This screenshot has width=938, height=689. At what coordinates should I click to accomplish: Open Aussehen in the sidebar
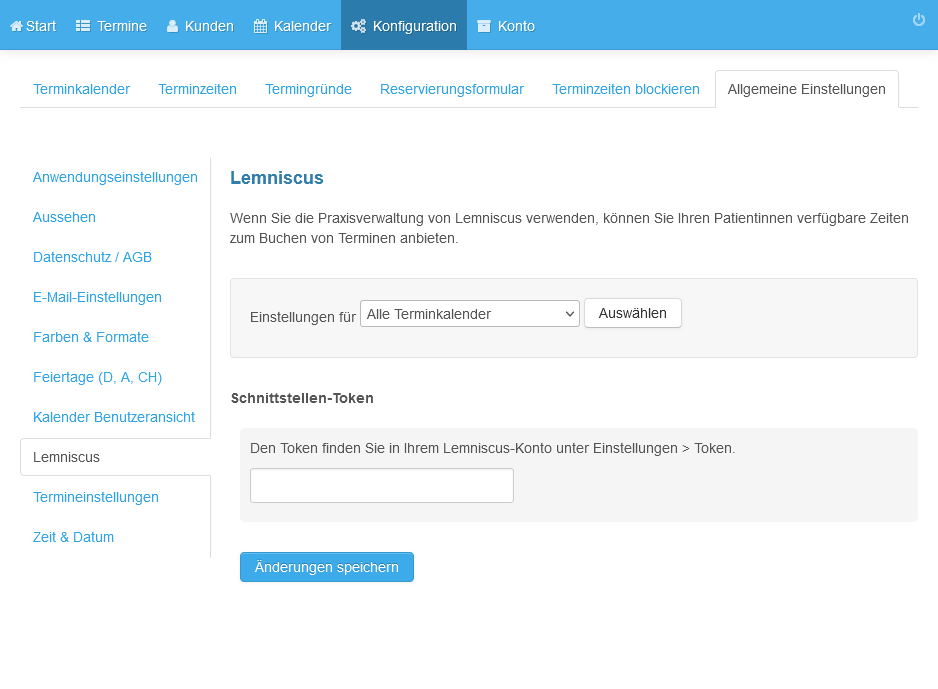click(64, 217)
